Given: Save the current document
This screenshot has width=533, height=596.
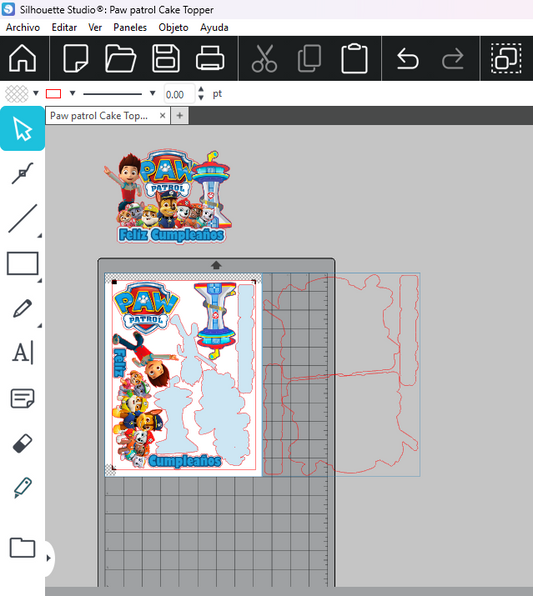Looking at the screenshot, I should [x=166, y=59].
